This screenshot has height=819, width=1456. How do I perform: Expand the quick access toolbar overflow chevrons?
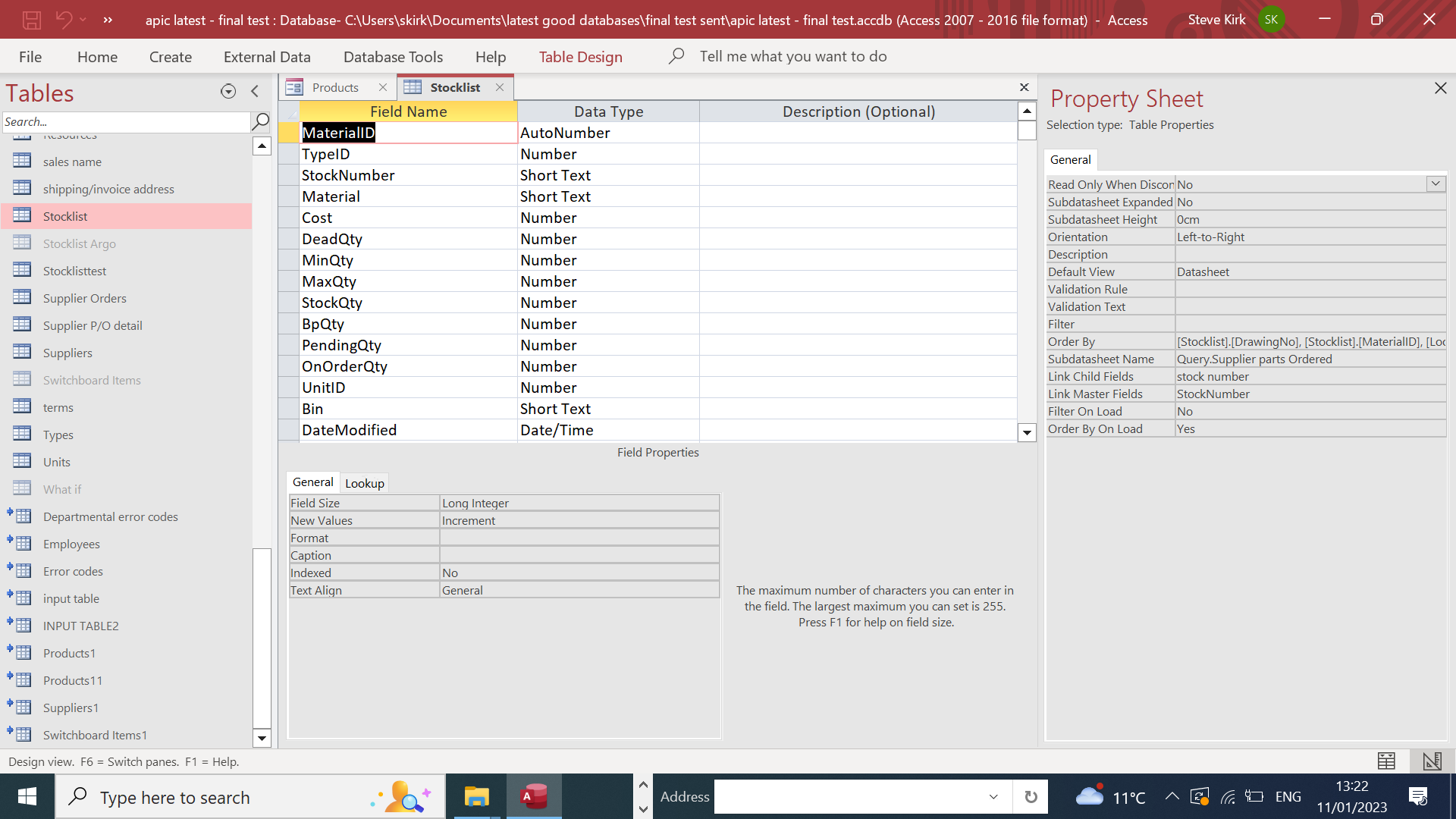click(x=108, y=20)
